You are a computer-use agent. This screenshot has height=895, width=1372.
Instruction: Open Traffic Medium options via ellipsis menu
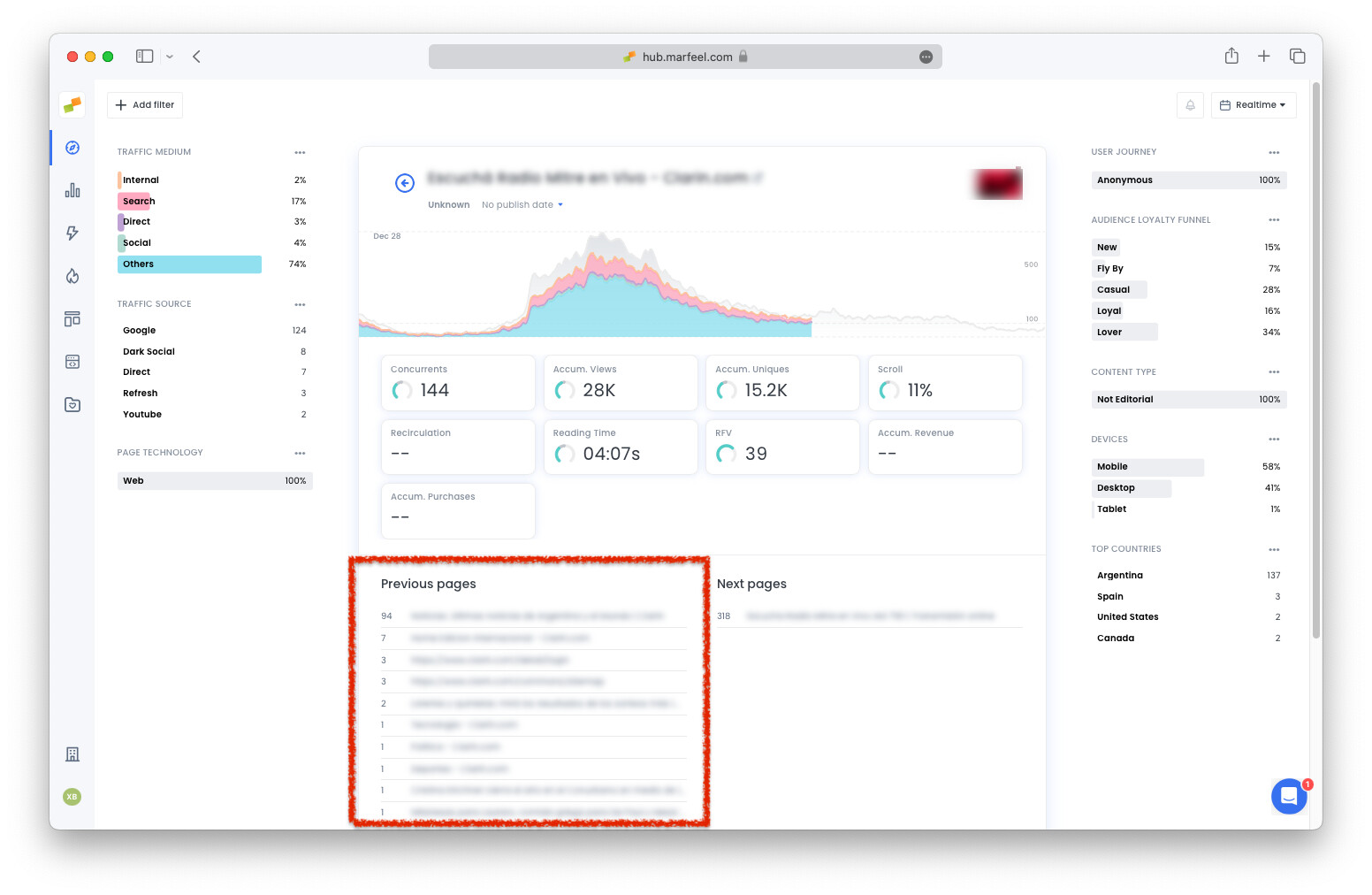click(x=300, y=152)
